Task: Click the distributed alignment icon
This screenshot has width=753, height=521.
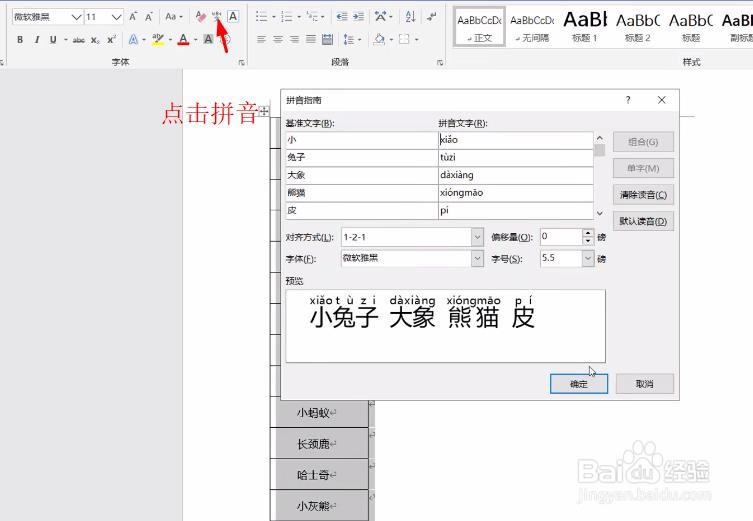Action: pos(328,39)
